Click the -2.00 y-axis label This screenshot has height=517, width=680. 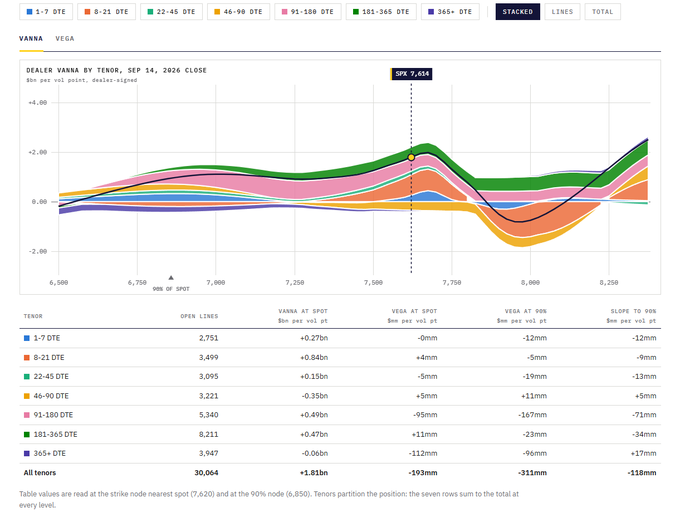(x=38, y=252)
